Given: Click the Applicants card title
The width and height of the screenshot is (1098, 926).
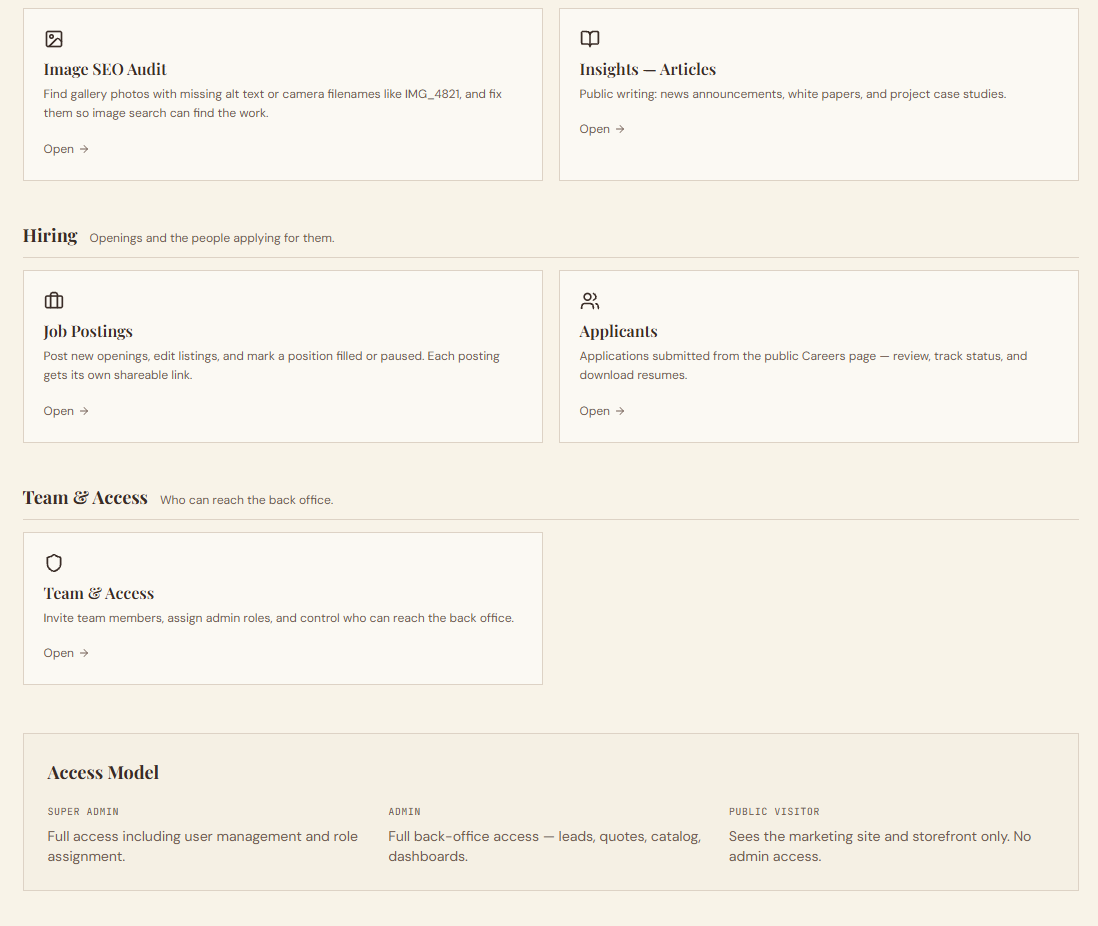Looking at the screenshot, I should click(618, 331).
